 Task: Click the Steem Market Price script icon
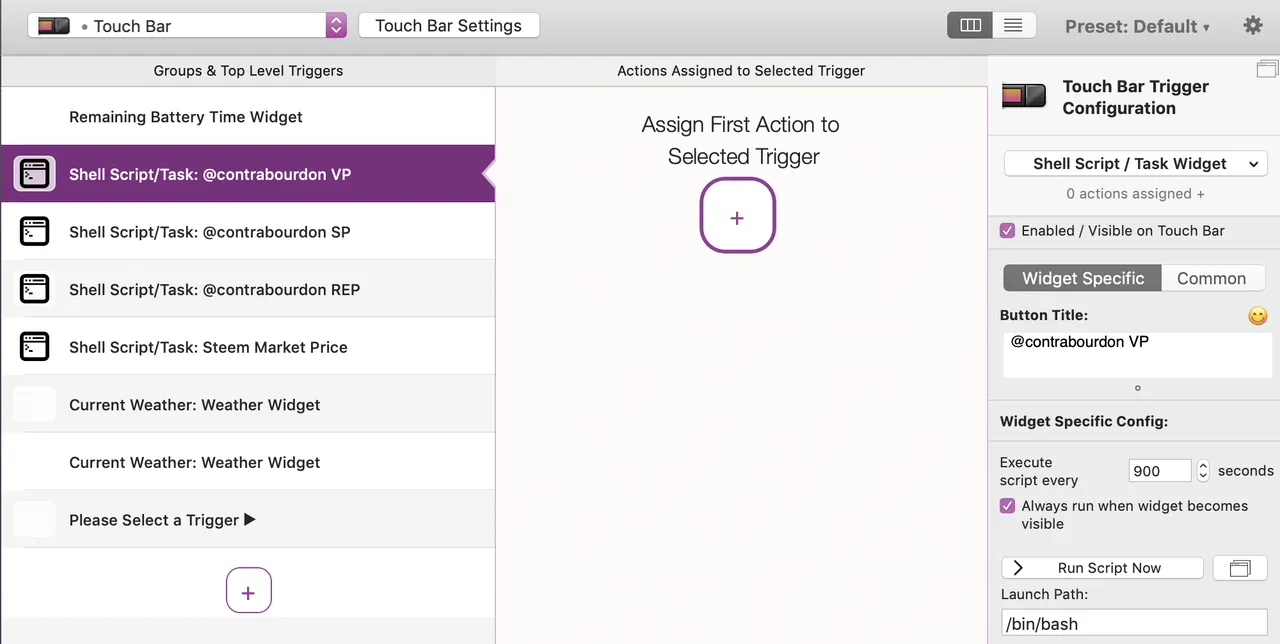point(35,347)
